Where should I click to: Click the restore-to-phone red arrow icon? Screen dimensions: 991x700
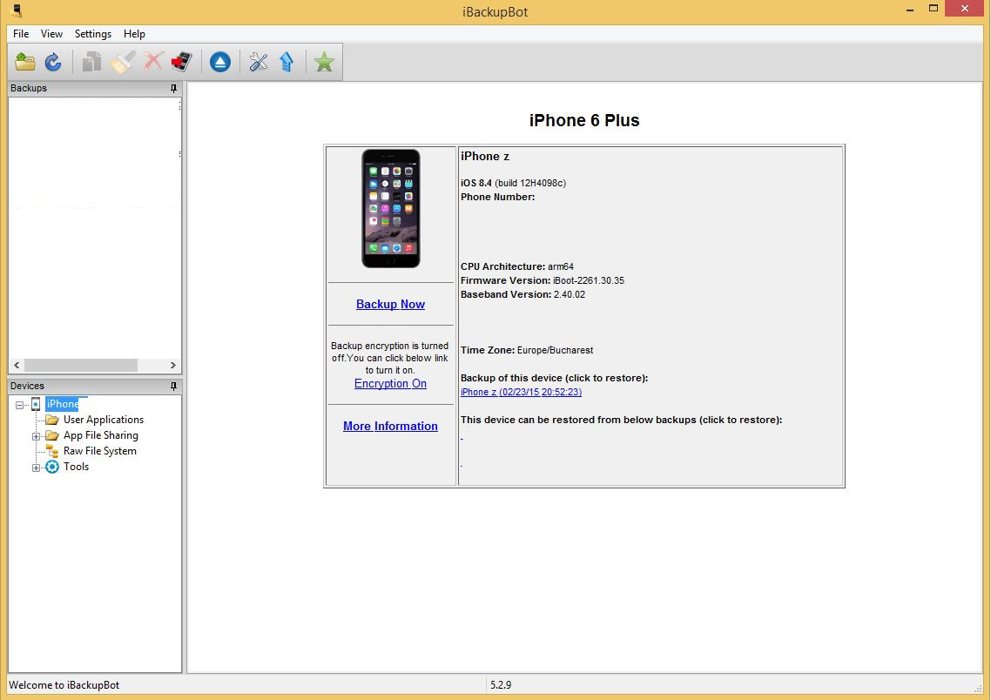[181, 62]
